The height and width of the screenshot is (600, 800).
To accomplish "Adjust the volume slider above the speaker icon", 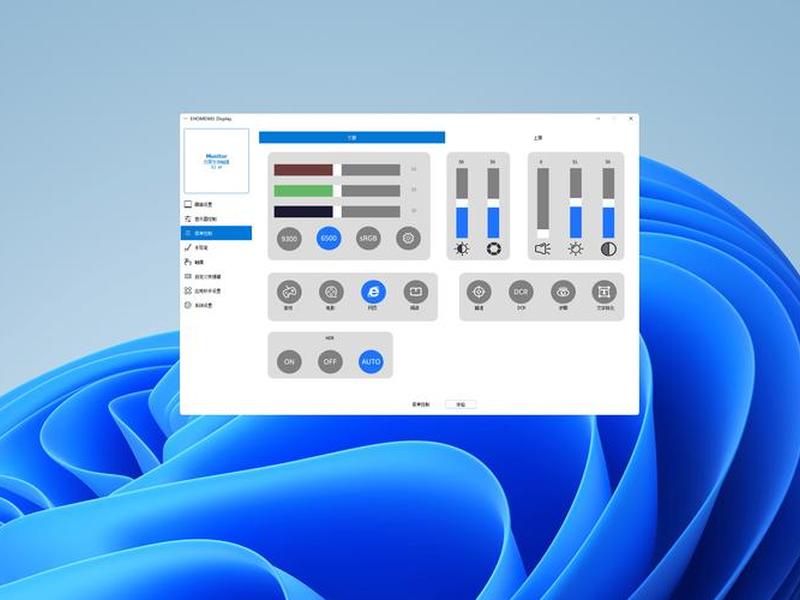I will (x=543, y=203).
